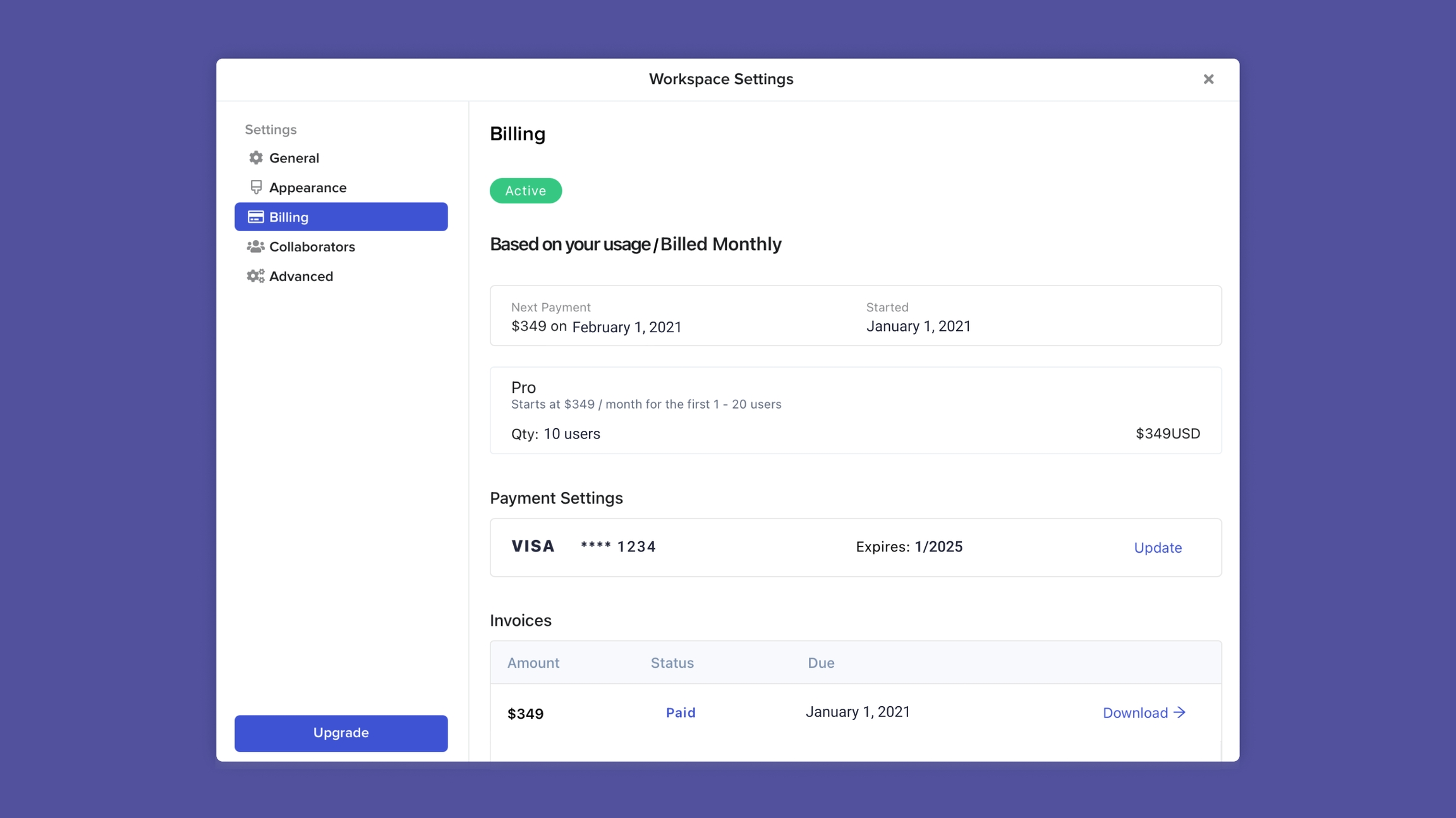Image resolution: width=1456 pixels, height=818 pixels.
Task: Click the VISA card logo
Action: pos(533,546)
